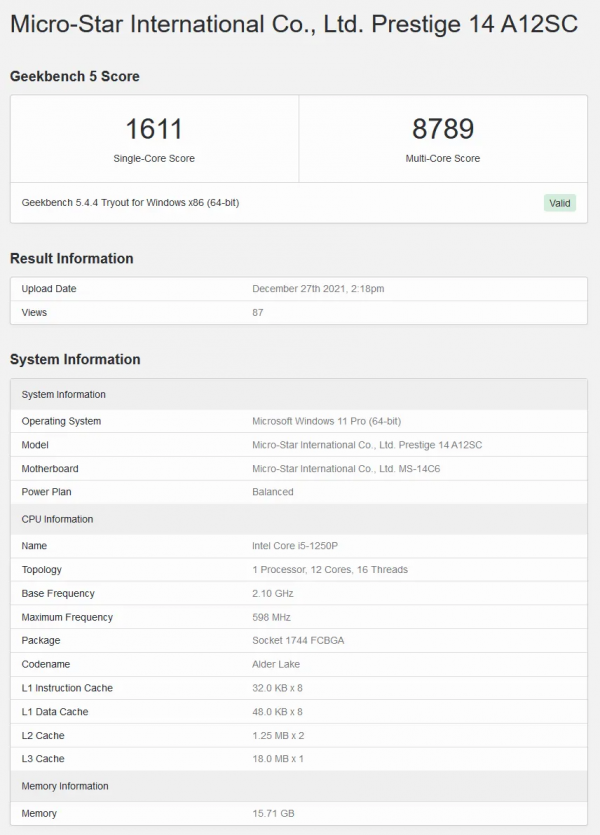Click Microsoft Windows 11 Pro (64-bit) value
Image resolution: width=600 pixels, height=835 pixels.
coord(326,421)
